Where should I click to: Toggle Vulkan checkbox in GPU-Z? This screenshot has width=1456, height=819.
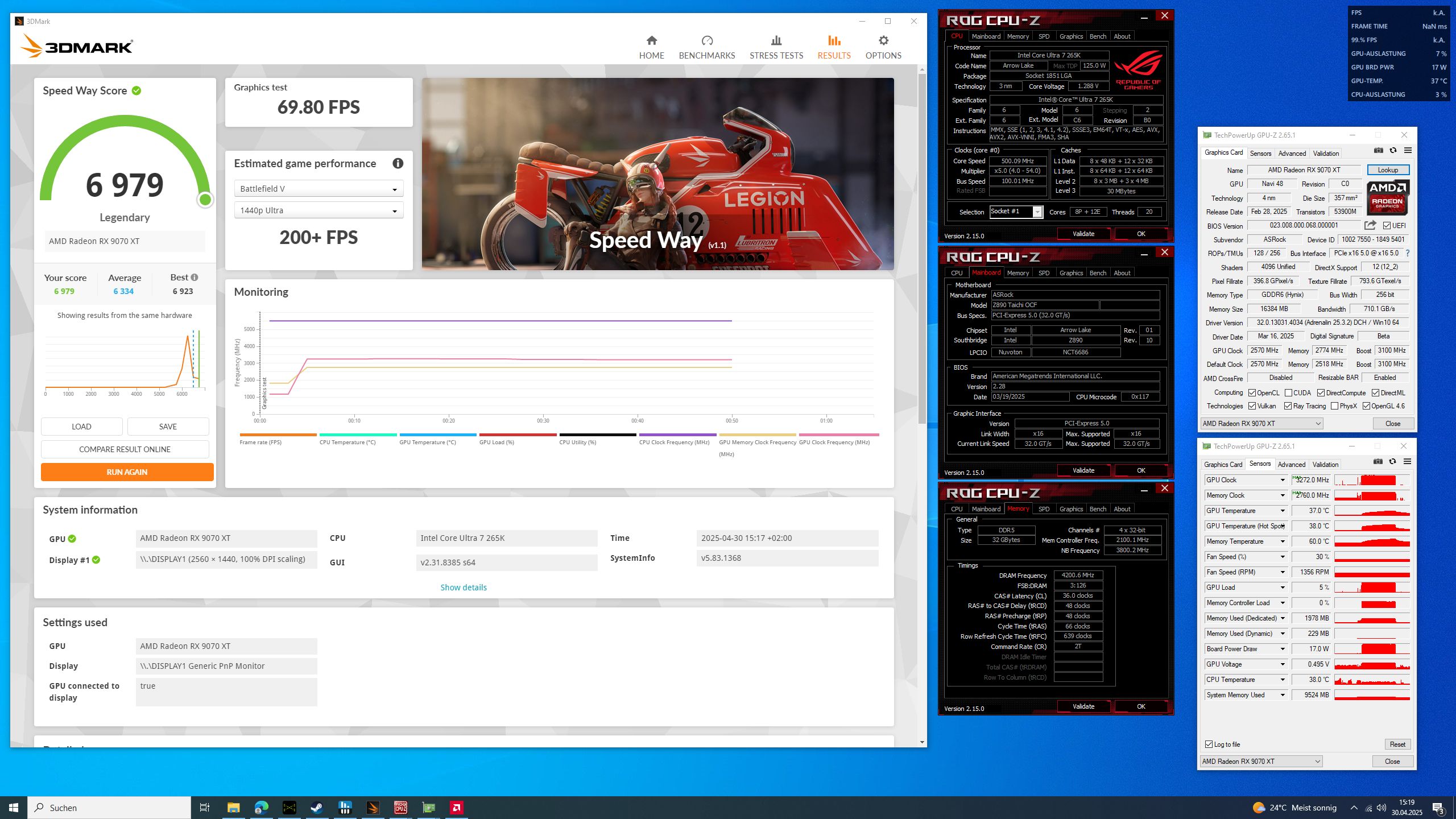tap(1252, 406)
